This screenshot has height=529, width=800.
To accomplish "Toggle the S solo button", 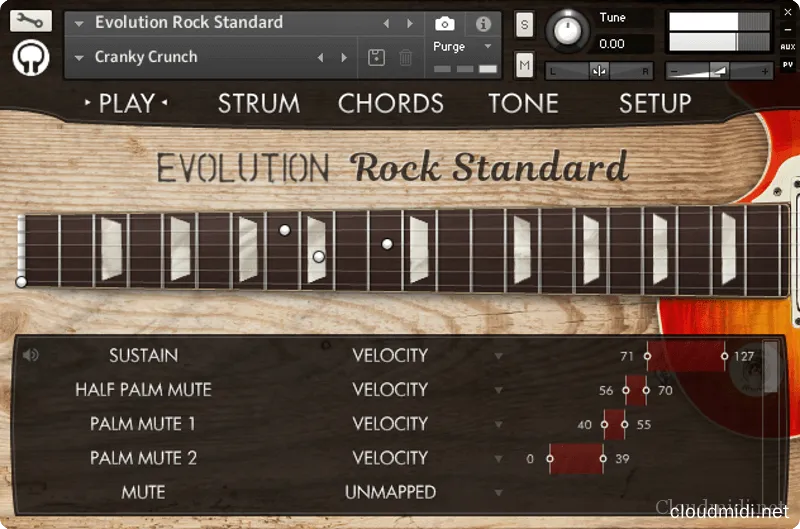I will pos(525,23).
